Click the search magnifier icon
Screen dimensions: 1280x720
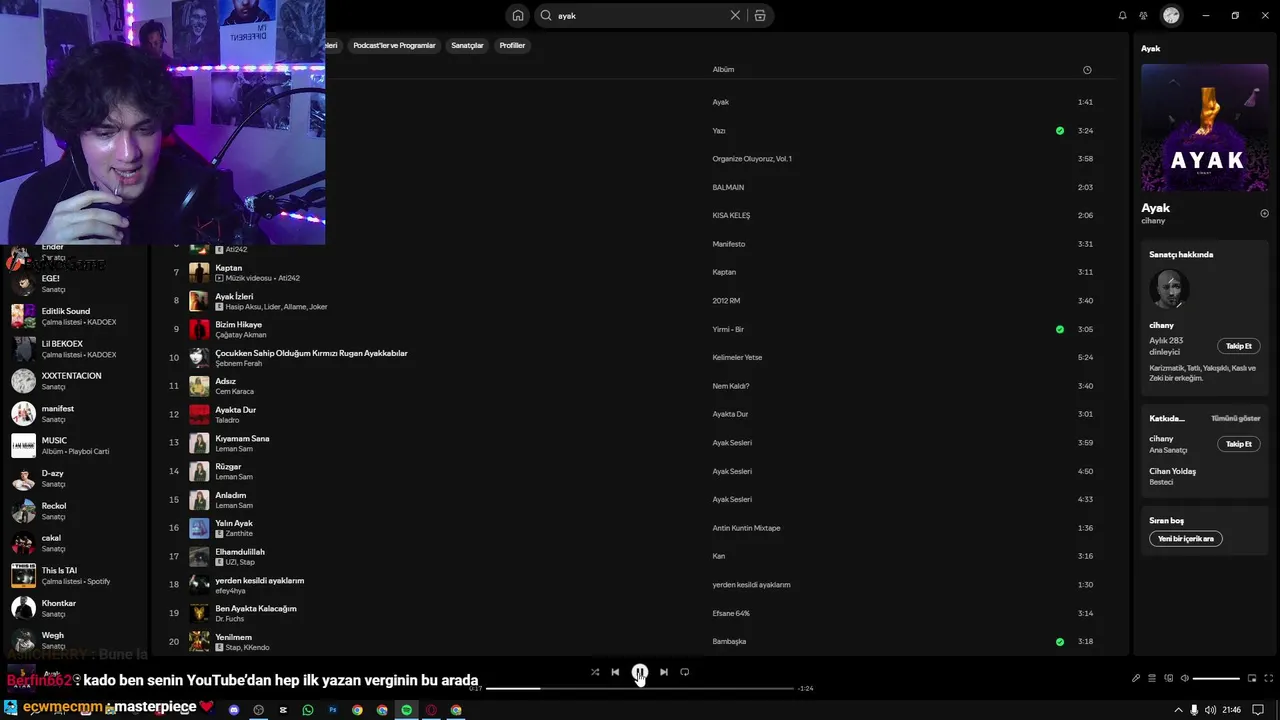point(546,16)
